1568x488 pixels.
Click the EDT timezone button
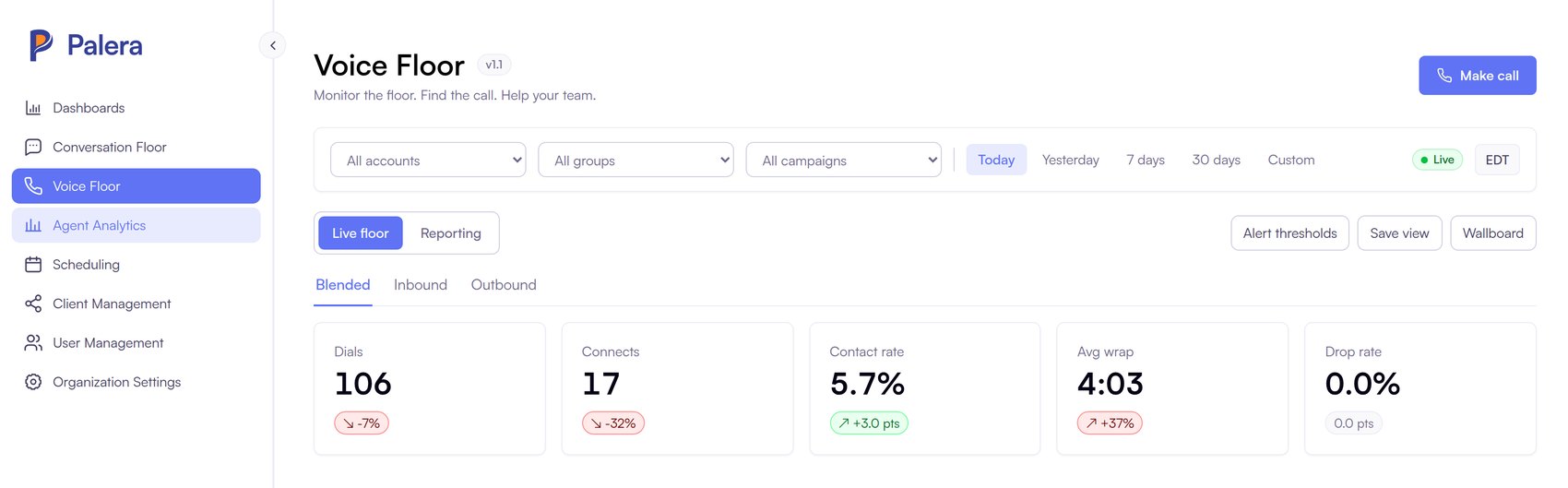1497,160
